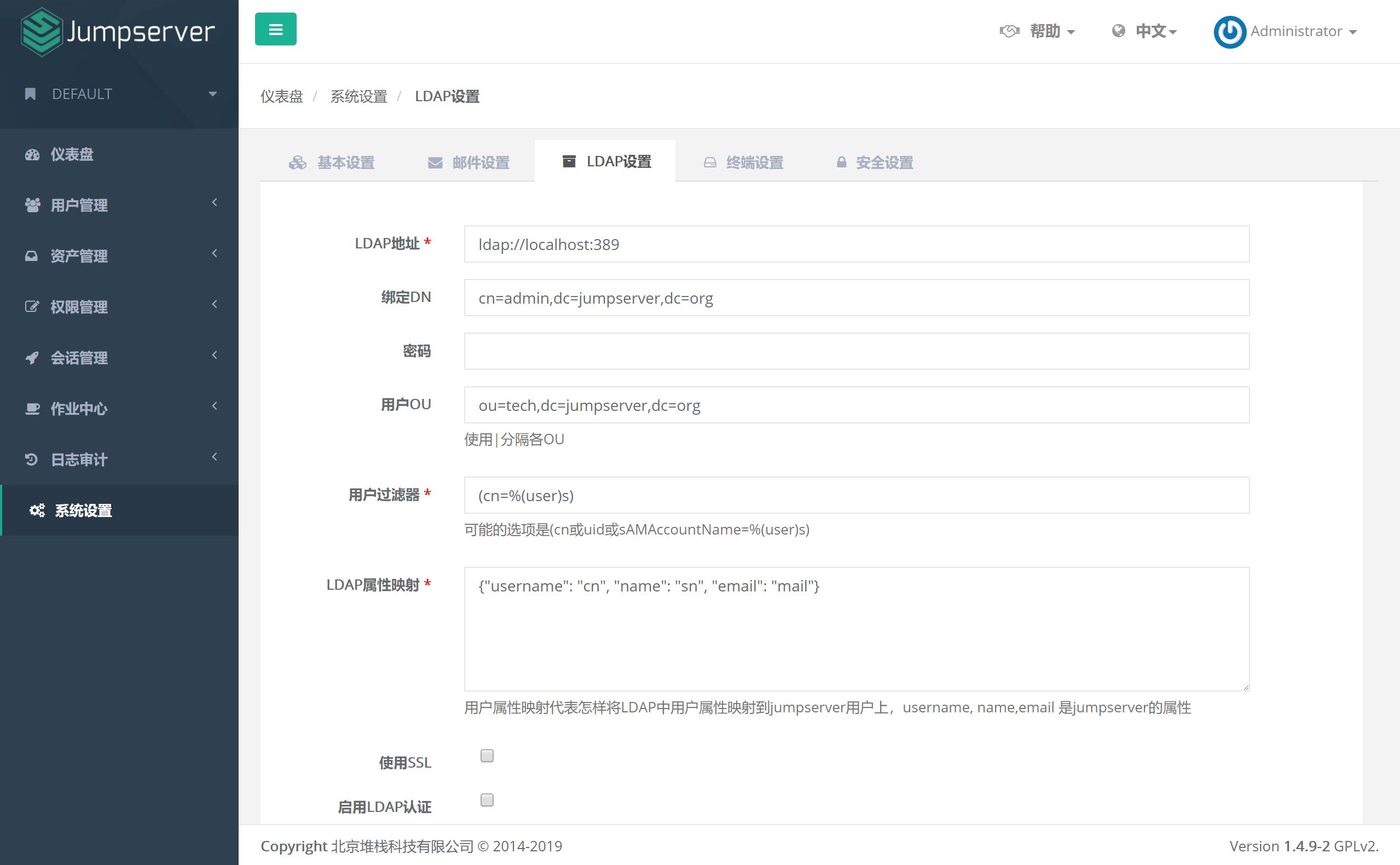Enable 使用SSL checkbox
Viewport: 1400px width, 865px height.
486,756
